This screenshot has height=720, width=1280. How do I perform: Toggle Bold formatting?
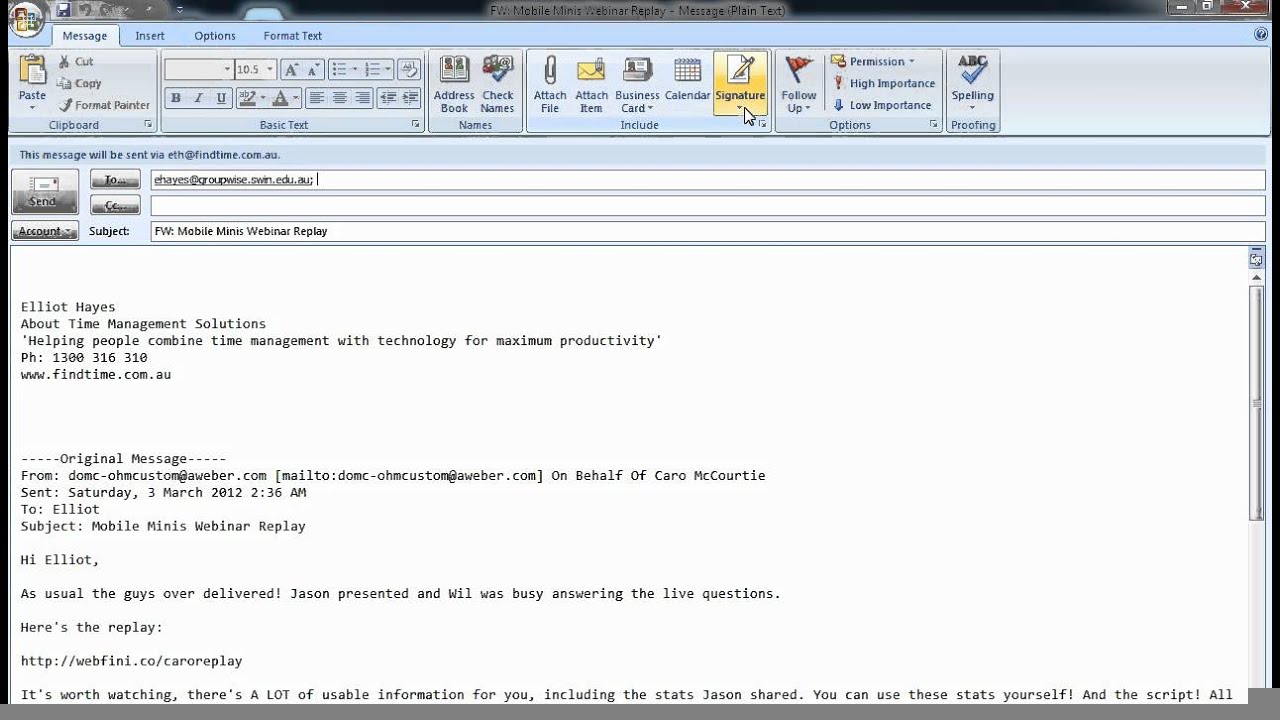(x=176, y=98)
